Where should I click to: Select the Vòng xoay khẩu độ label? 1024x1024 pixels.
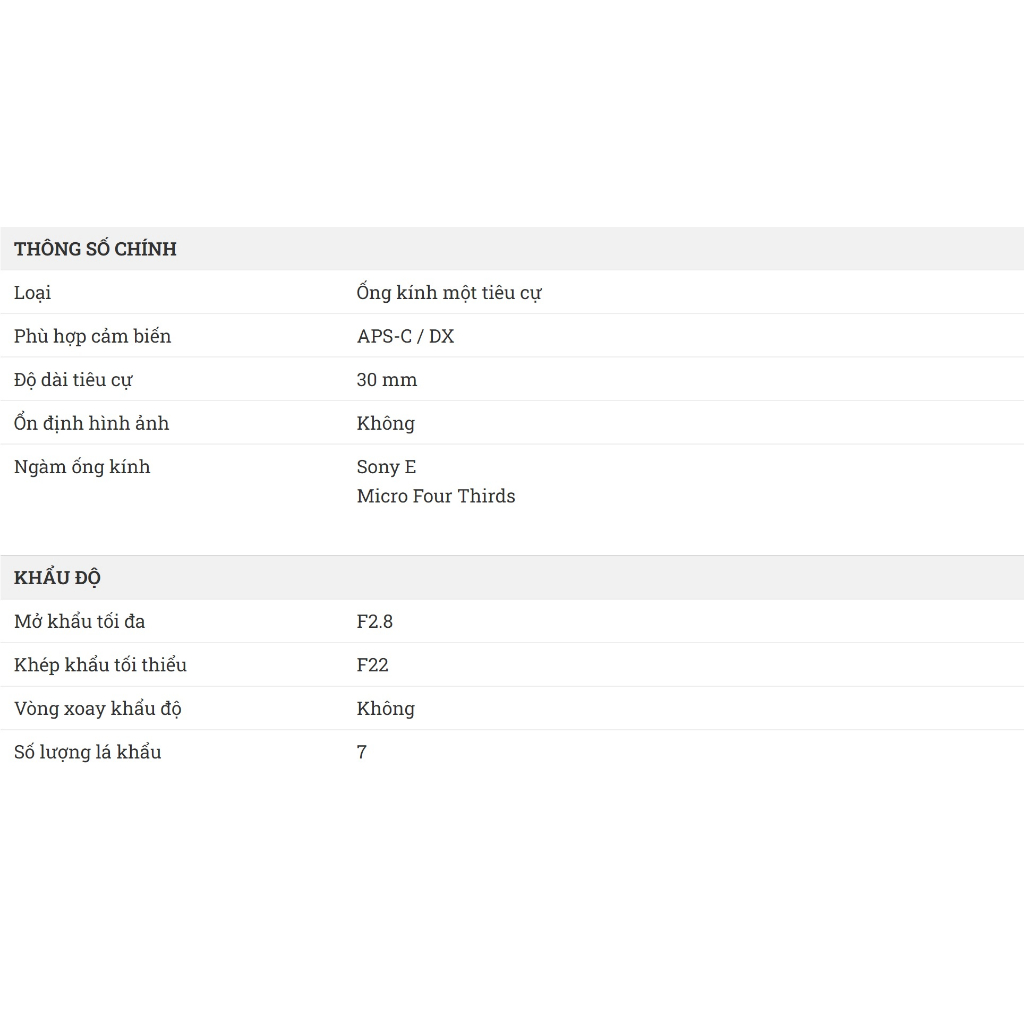tap(97, 709)
